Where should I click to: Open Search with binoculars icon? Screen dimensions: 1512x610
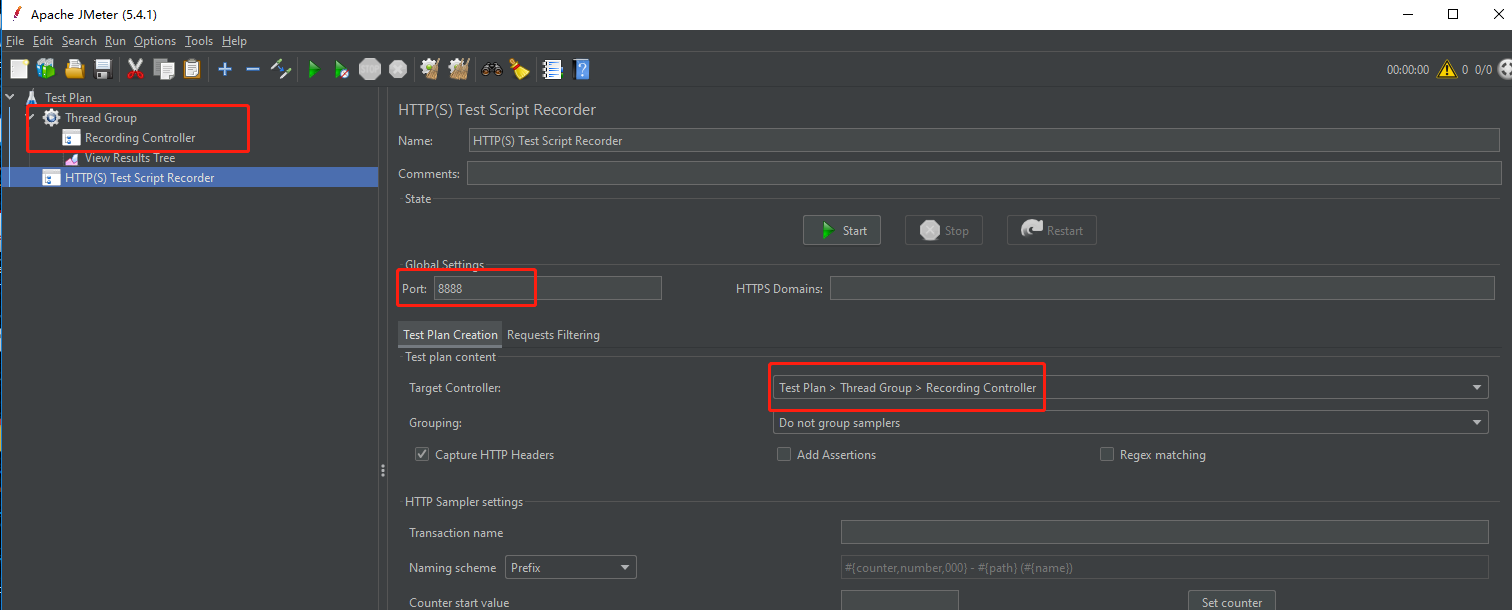coord(492,69)
